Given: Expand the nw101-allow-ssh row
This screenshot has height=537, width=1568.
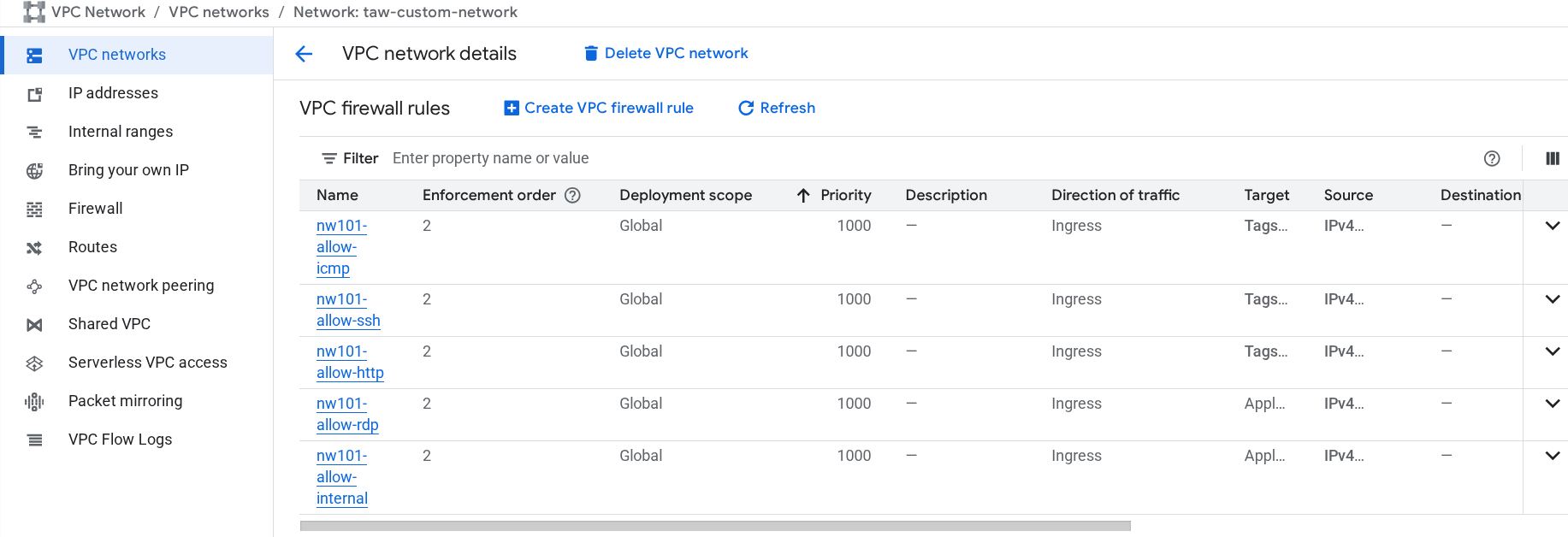Looking at the screenshot, I should click(x=1553, y=299).
